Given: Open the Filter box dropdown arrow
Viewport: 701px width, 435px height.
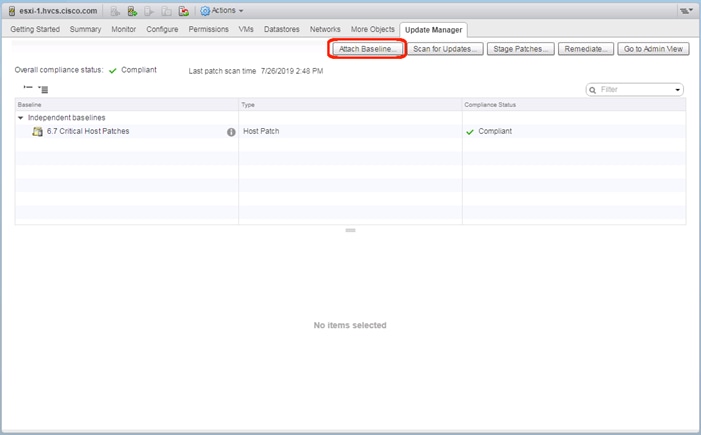Looking at the screenshot, I should (x=678, y=90).
